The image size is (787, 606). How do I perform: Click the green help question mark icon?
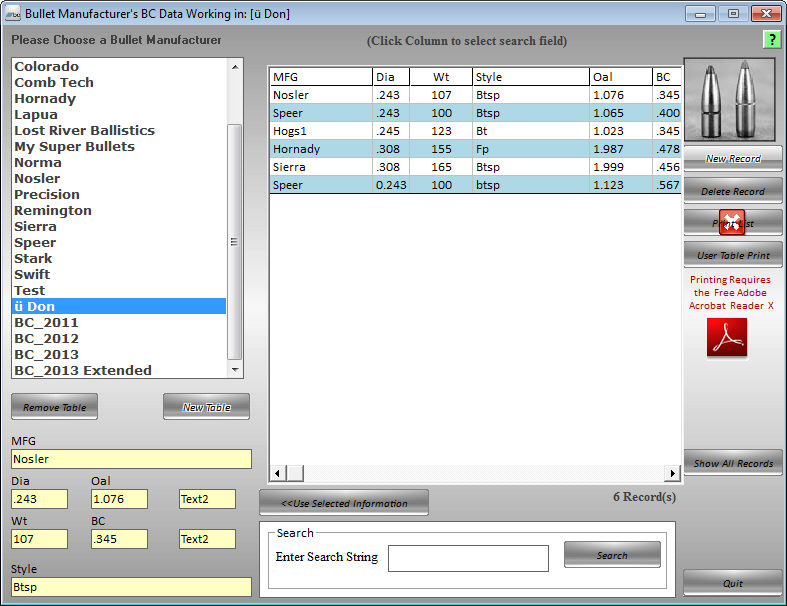[771, 39]
